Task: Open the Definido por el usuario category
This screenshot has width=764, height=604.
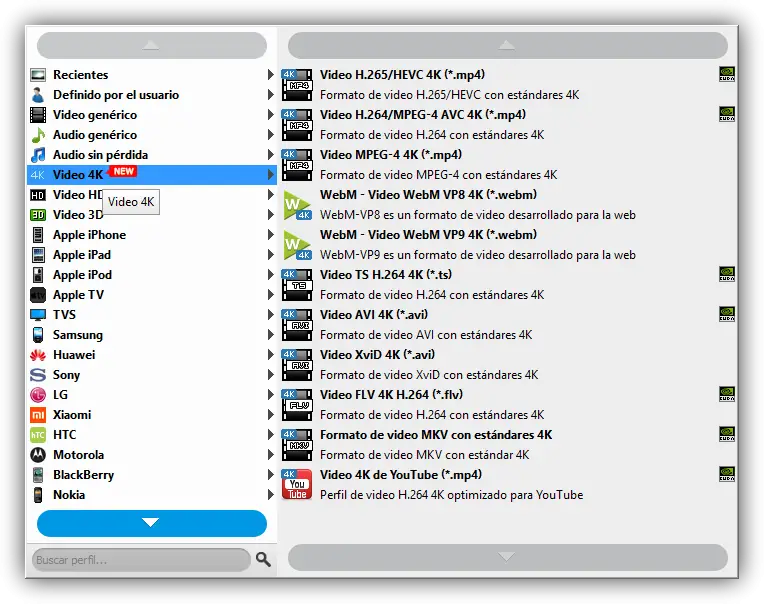Action: pos(152,95)
